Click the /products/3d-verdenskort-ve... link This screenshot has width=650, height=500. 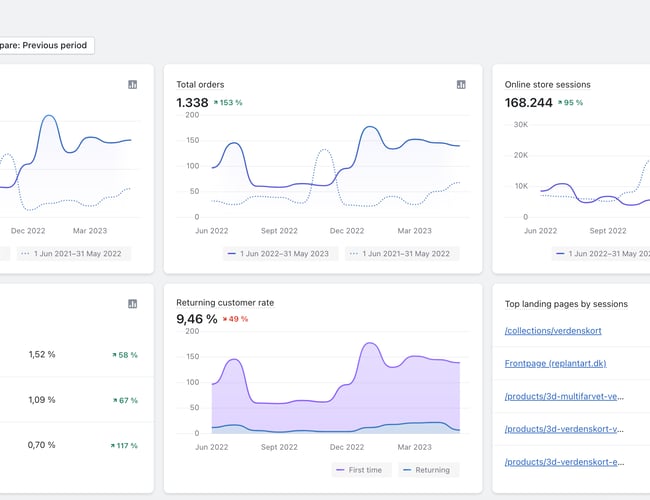point(565,429)
